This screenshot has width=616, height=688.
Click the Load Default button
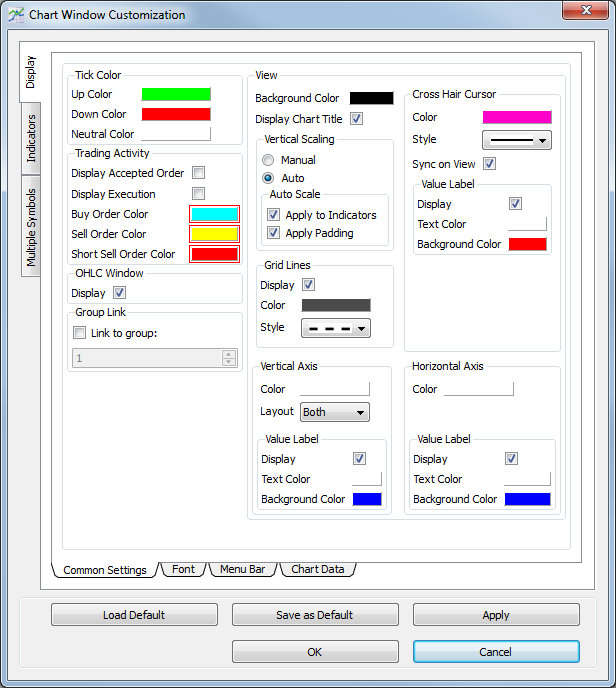coord(134,615)
